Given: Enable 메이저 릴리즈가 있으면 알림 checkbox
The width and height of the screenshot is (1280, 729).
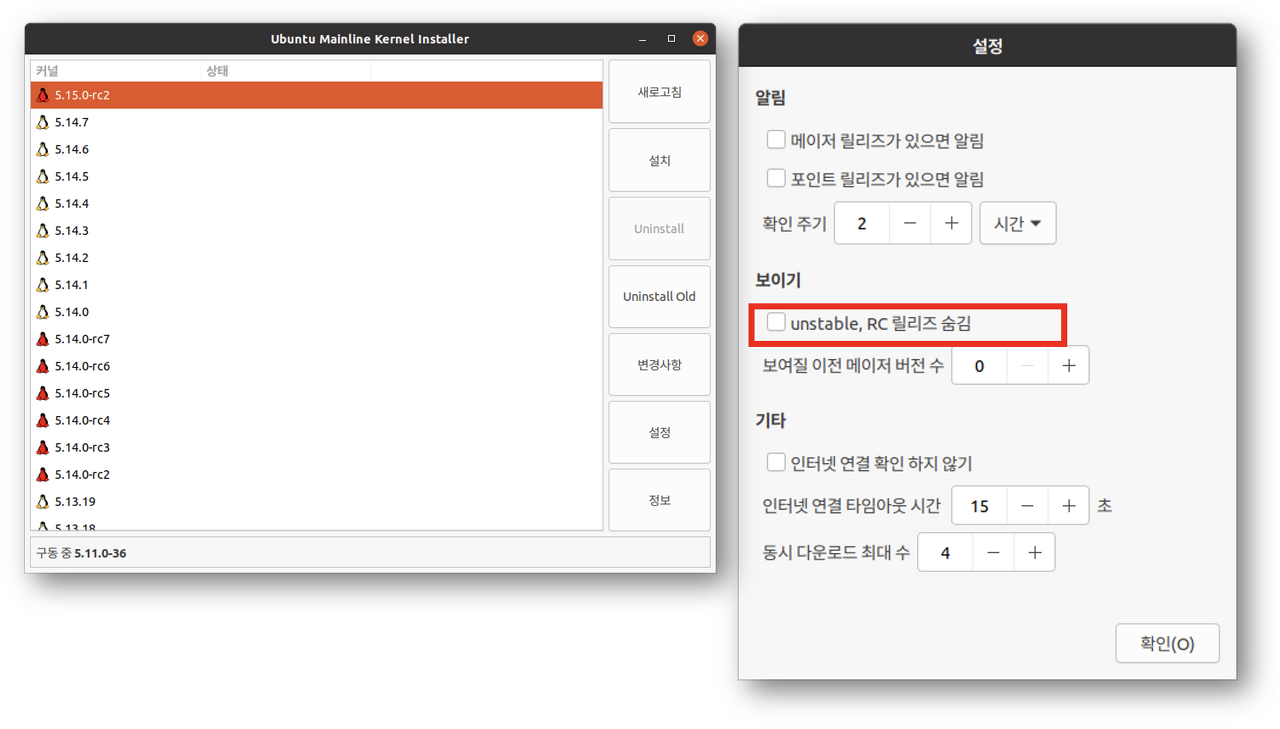Looking at the screenshot, I should click(x=776, y=140).
